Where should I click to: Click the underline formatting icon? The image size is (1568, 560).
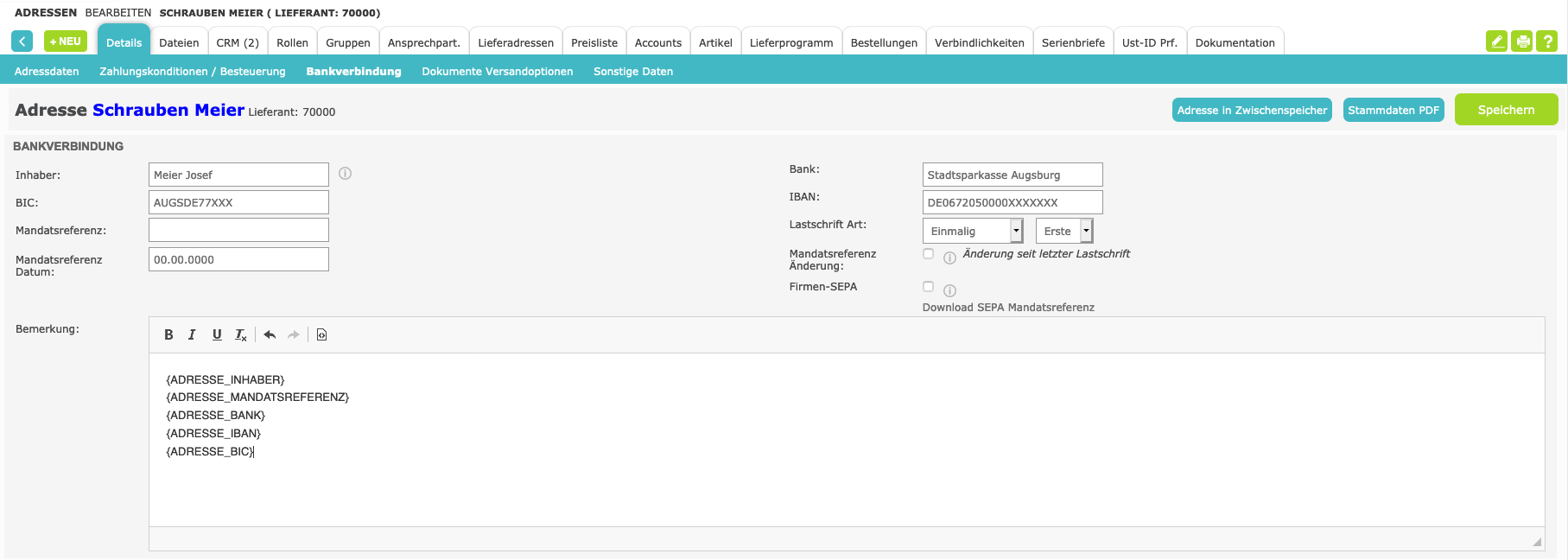[x=217, y=335]
